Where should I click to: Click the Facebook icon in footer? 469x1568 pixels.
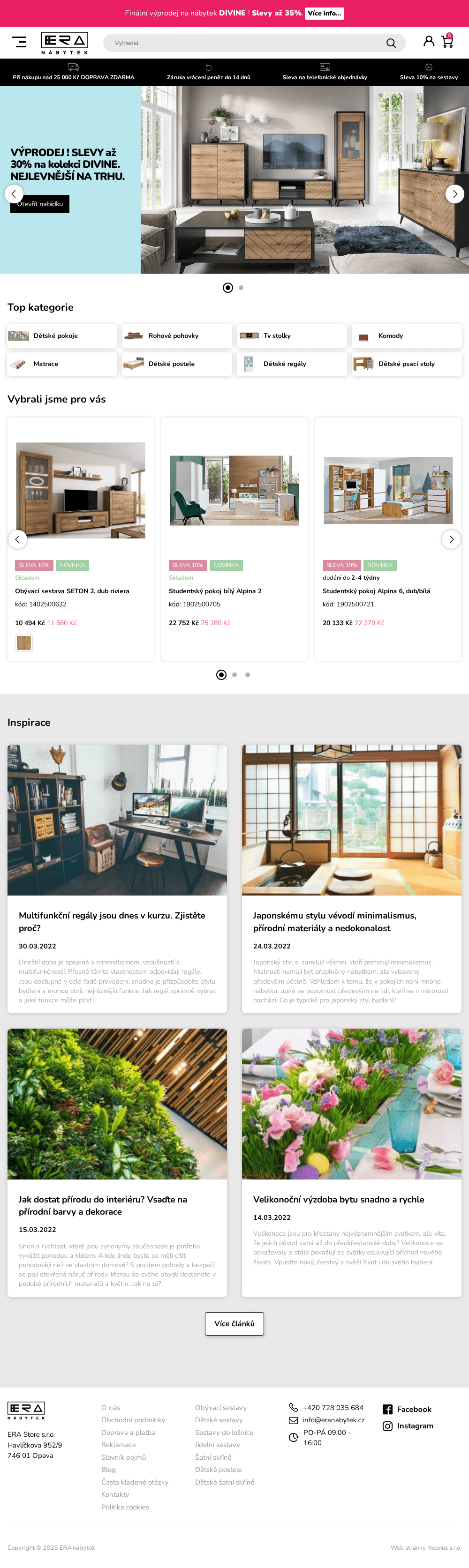click(387, 1409)
